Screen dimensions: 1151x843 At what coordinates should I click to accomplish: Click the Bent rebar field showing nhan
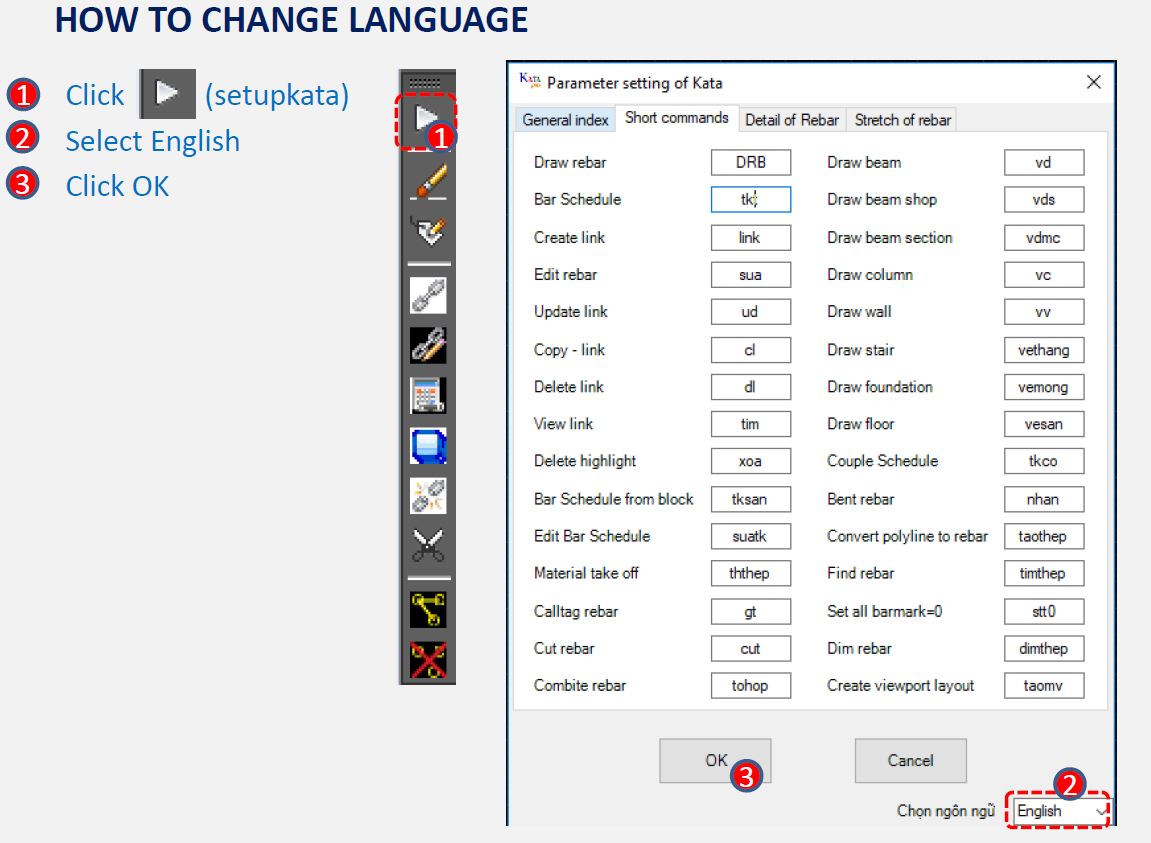coord(1044,499)
